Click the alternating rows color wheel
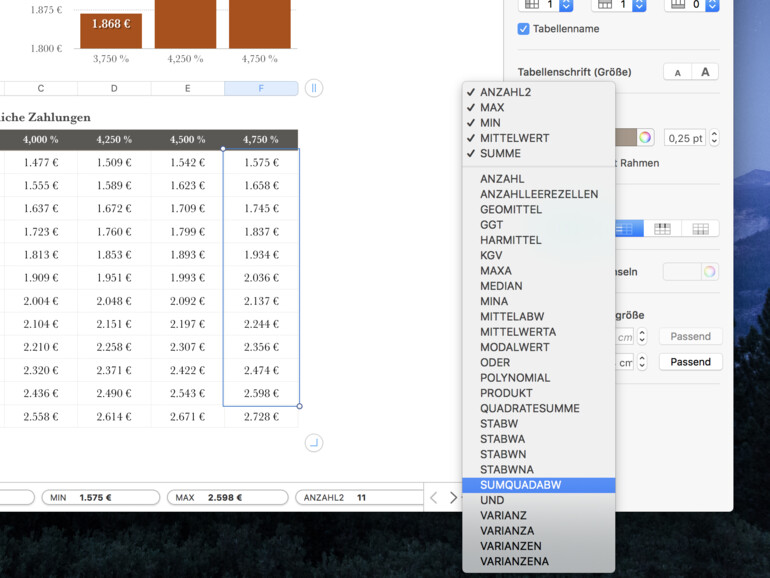 pos(709,272)
